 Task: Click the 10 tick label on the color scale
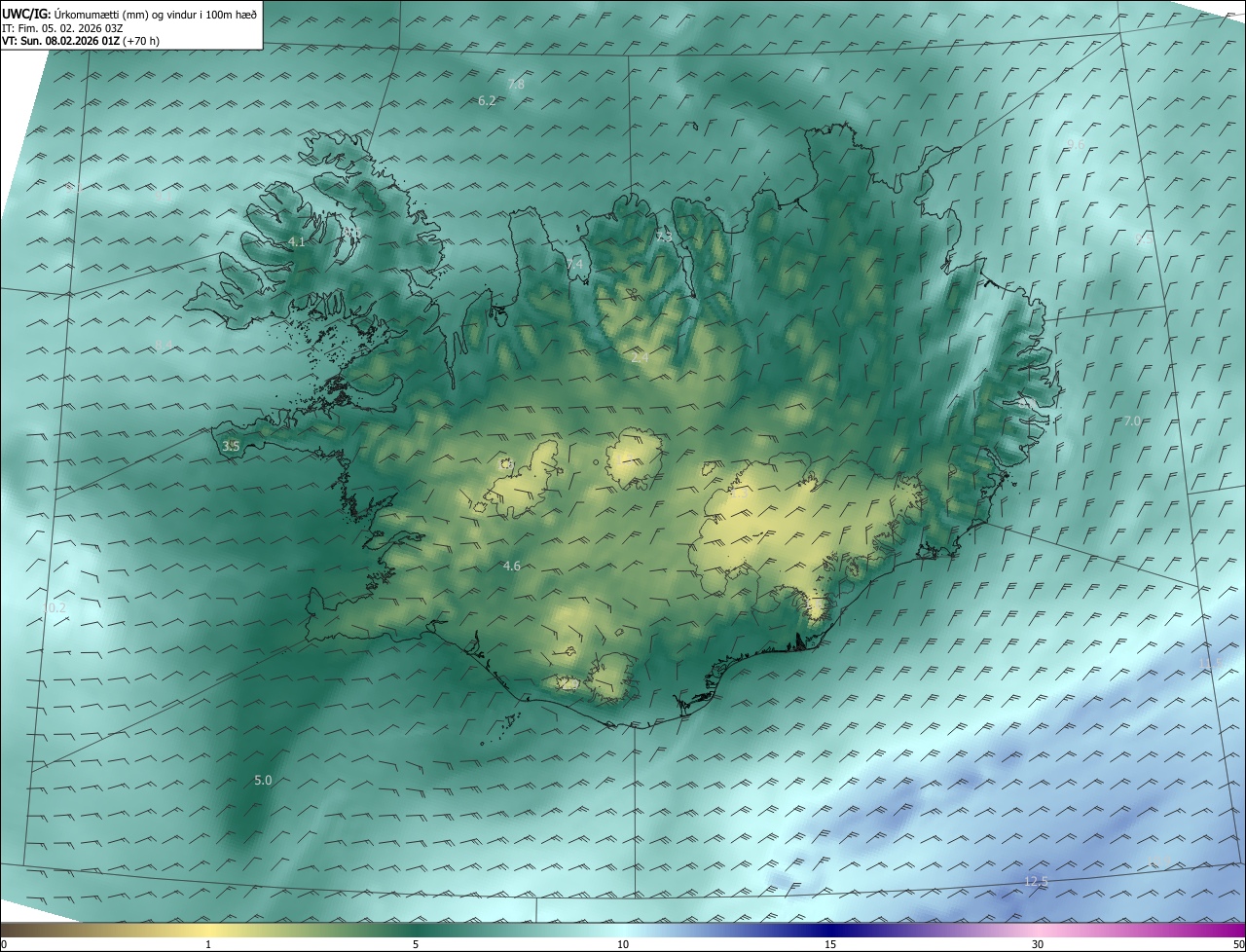(x=623, y=944)
